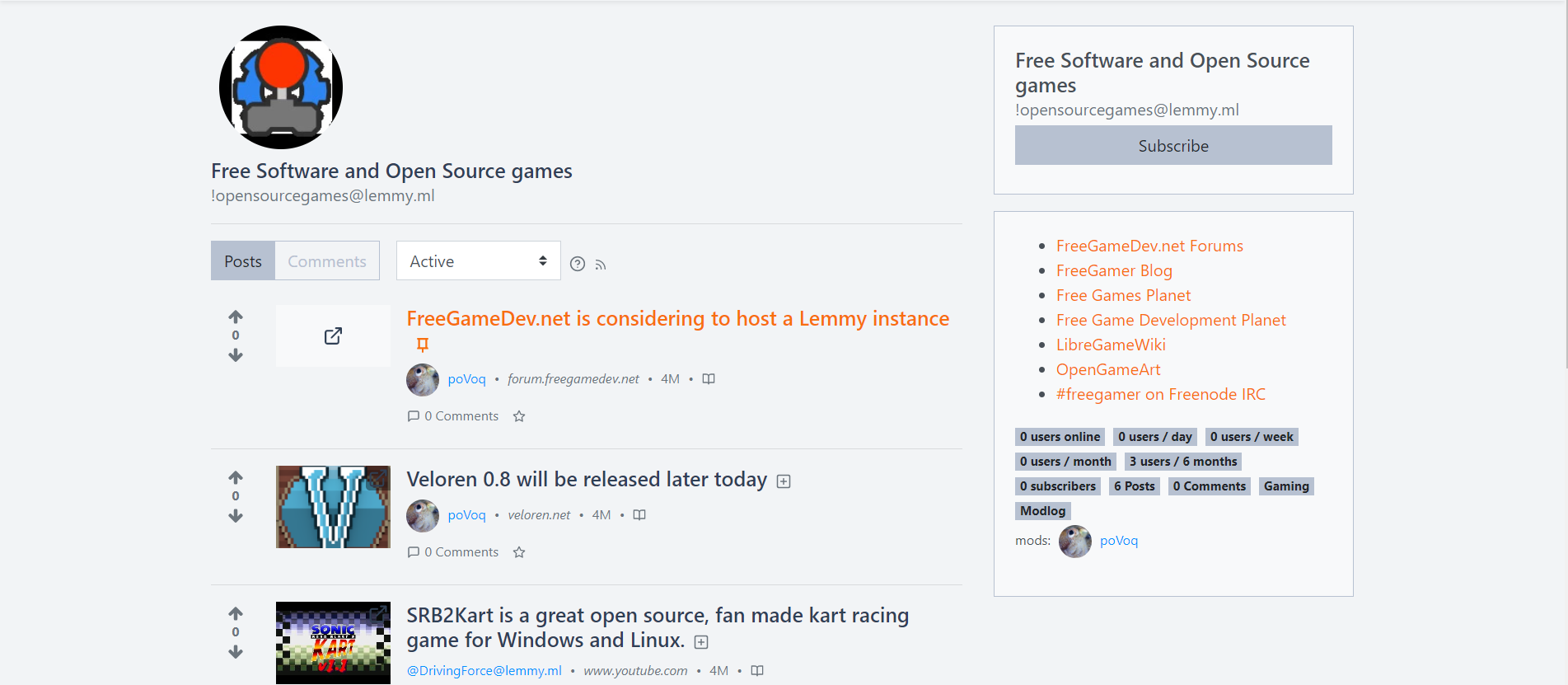Open the Modlog badge

point(1043,511)
